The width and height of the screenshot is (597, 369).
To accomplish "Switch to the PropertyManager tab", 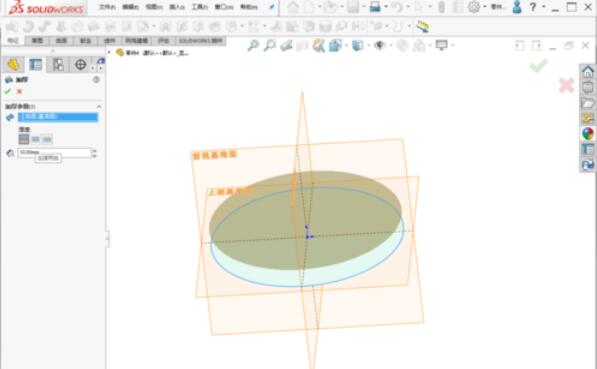I will tap(35, 64).
